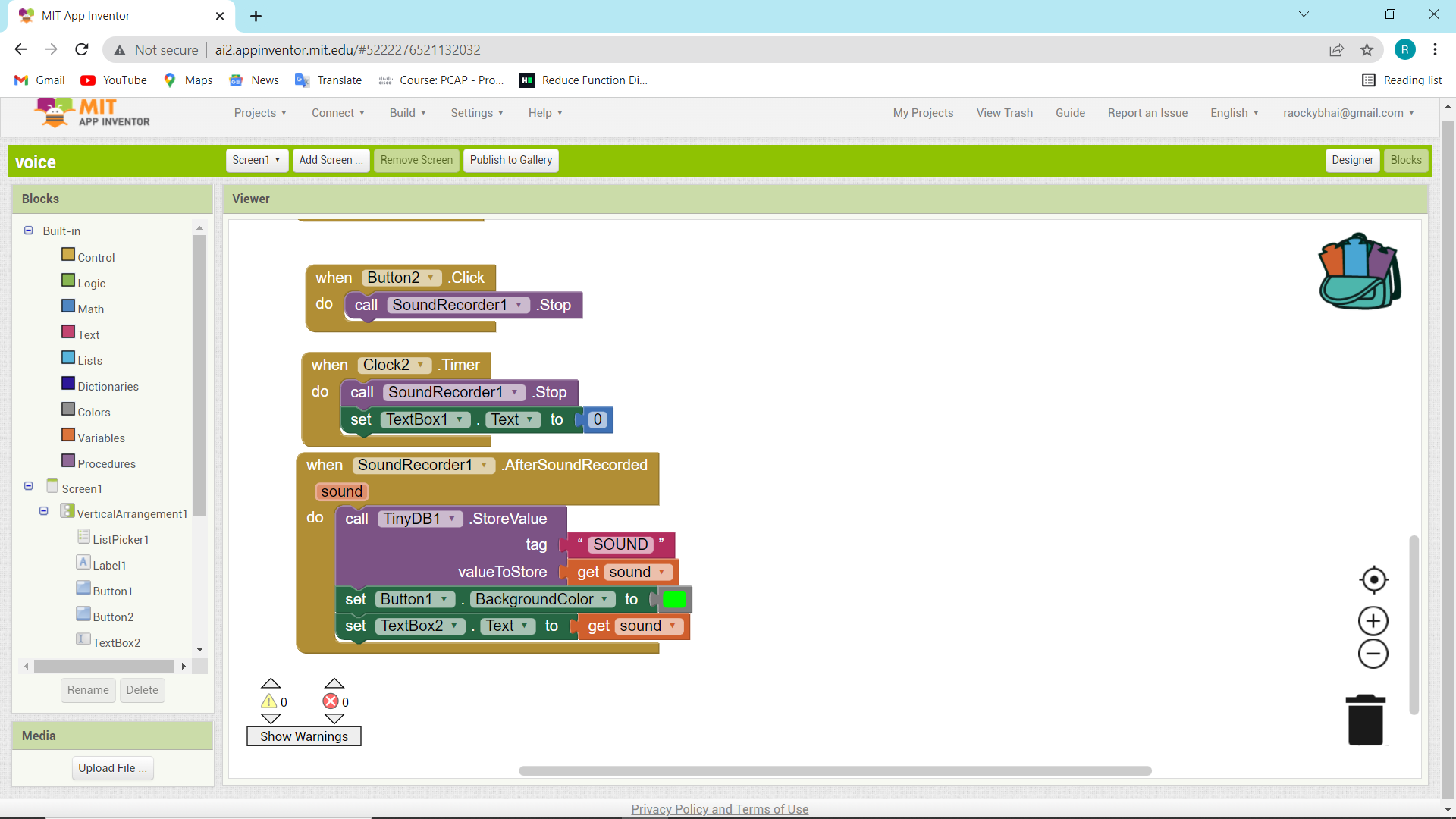Click the Show Warnings button

click(304, 736)
